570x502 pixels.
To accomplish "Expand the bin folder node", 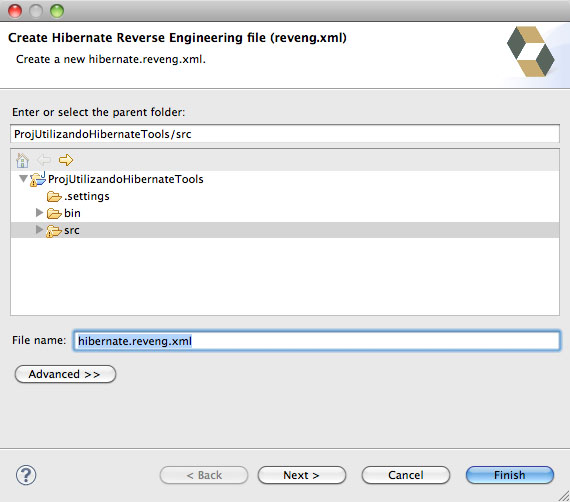I will click(39, 213).
